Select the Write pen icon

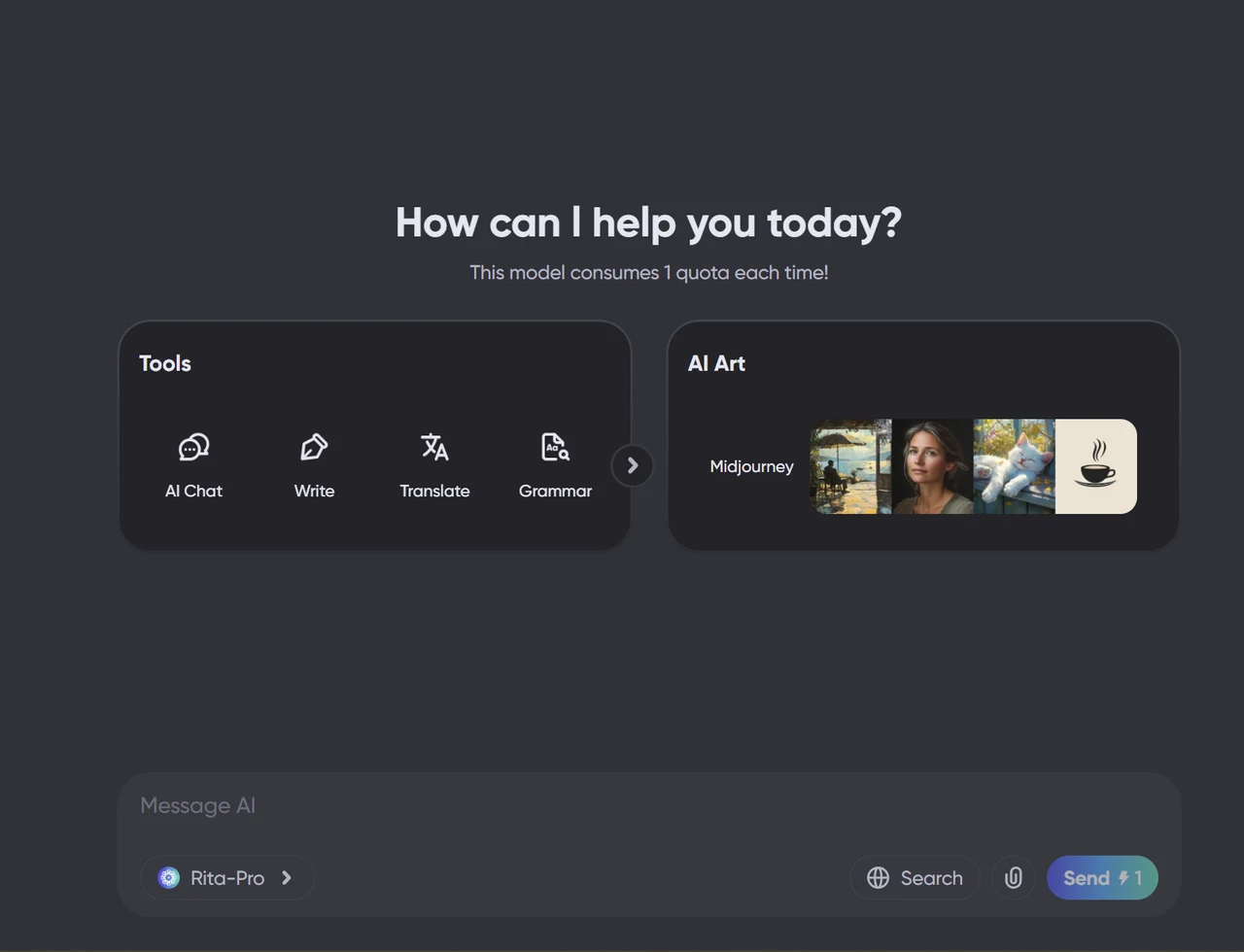pos(314,447)
